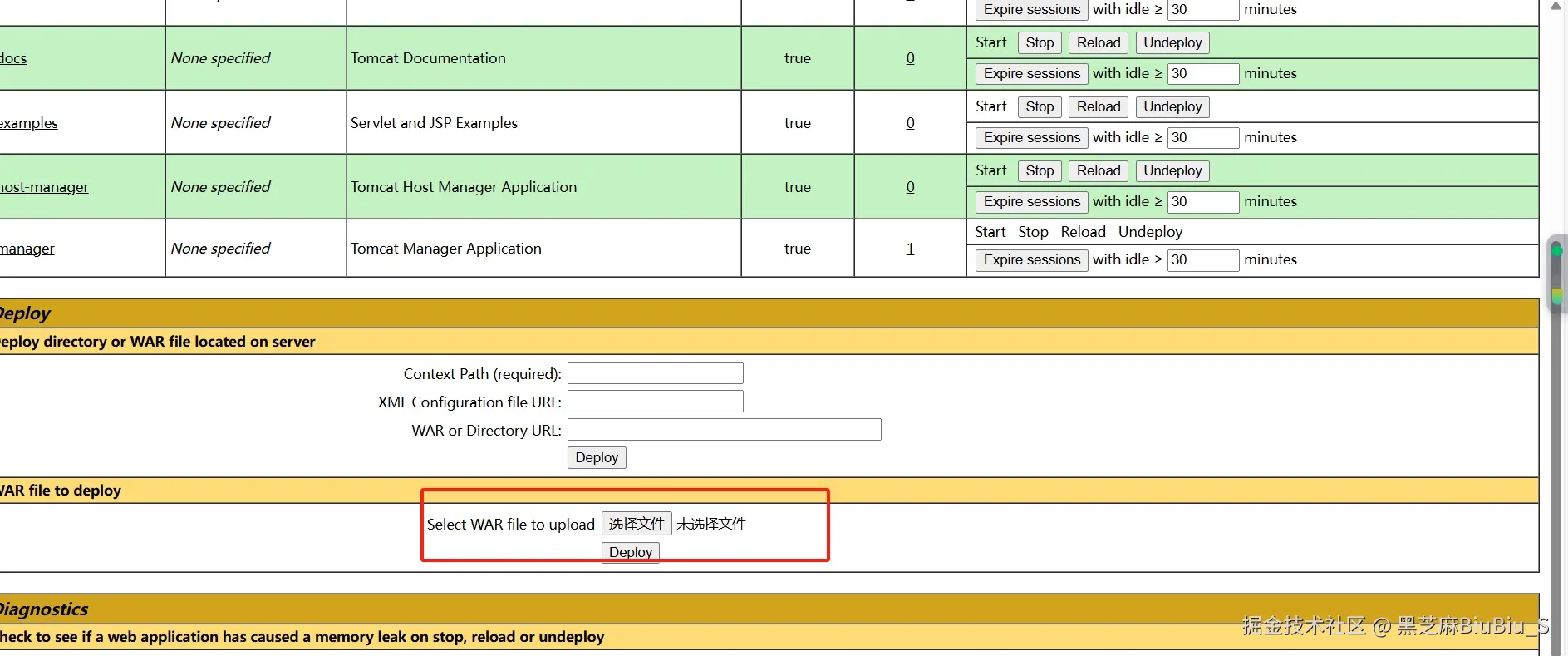Click the XML Configuration file URL field
Screen dimensions: 1568x656
click(x=656, y=402)
